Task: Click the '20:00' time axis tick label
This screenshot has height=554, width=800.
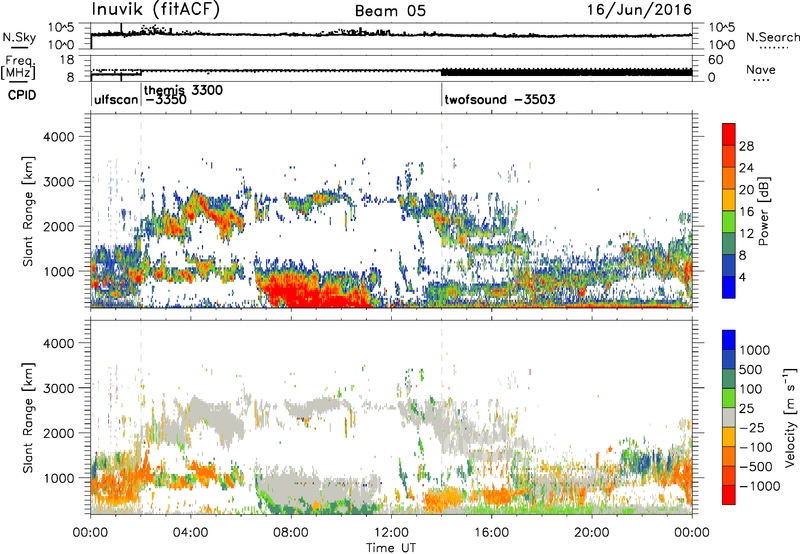Action: pos(592,533)
